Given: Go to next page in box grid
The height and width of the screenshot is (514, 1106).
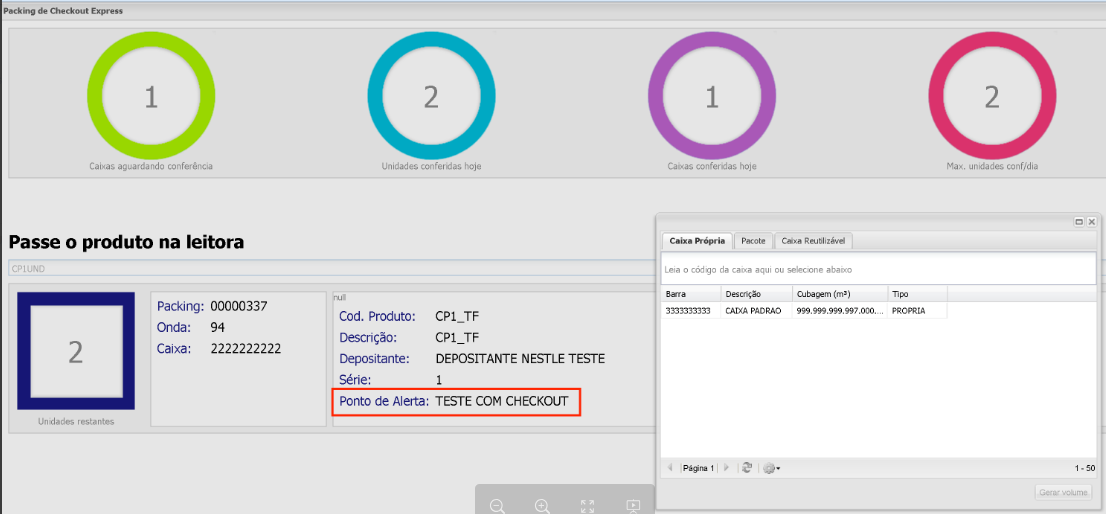Looking at the screenshot, I should (727, 467).
